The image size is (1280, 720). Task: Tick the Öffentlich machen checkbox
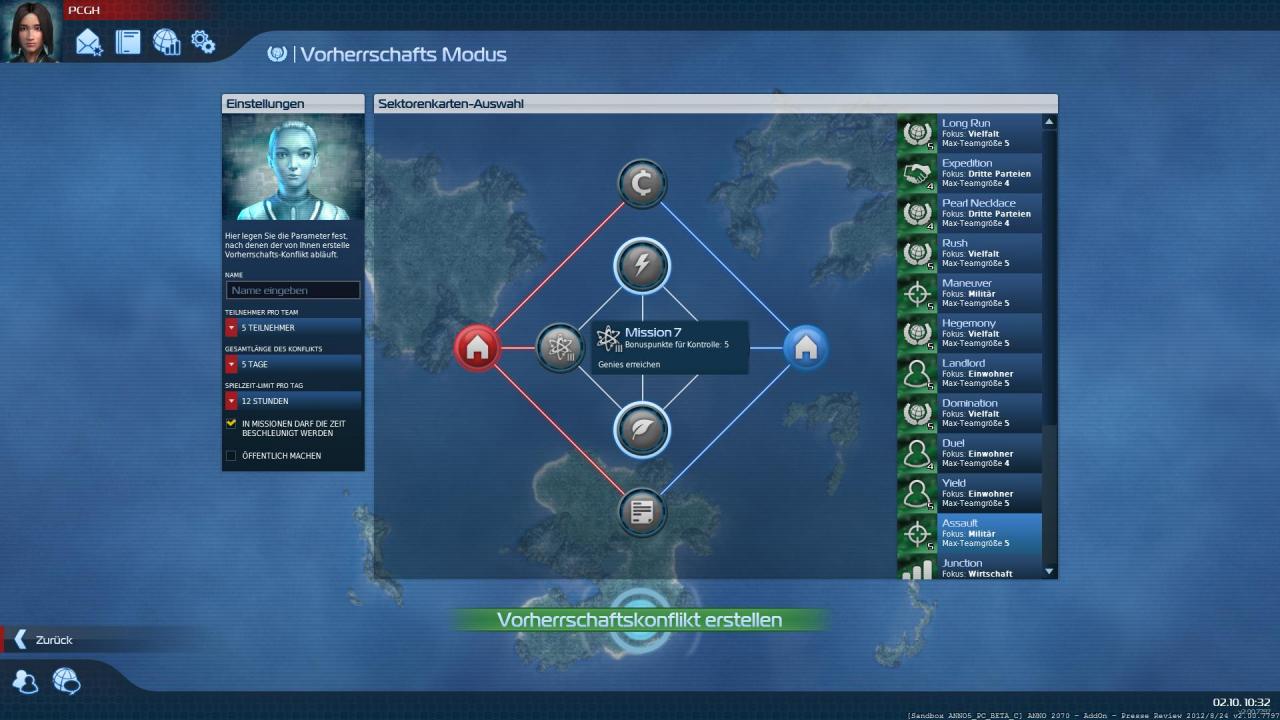231,456
